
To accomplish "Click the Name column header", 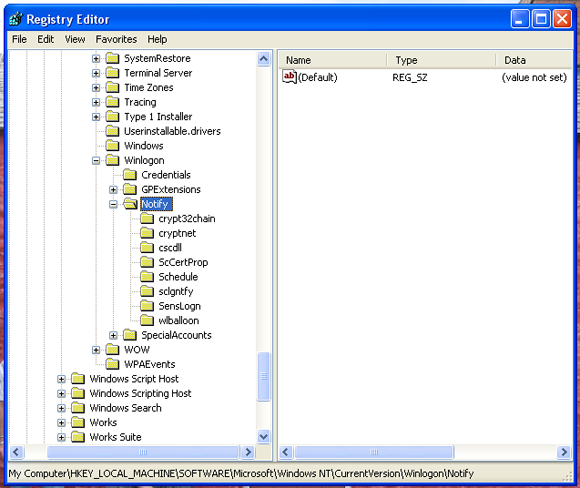I will coord(333,60).
